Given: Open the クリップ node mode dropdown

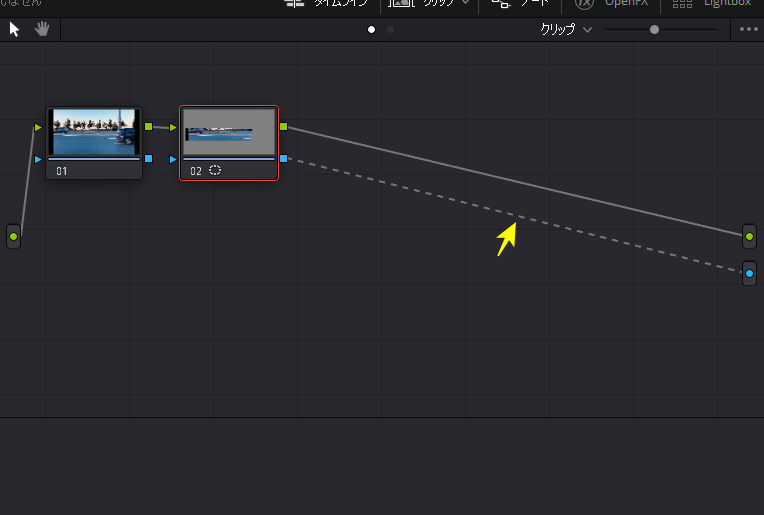Looking at the screenshot, I should click(566, 29).
